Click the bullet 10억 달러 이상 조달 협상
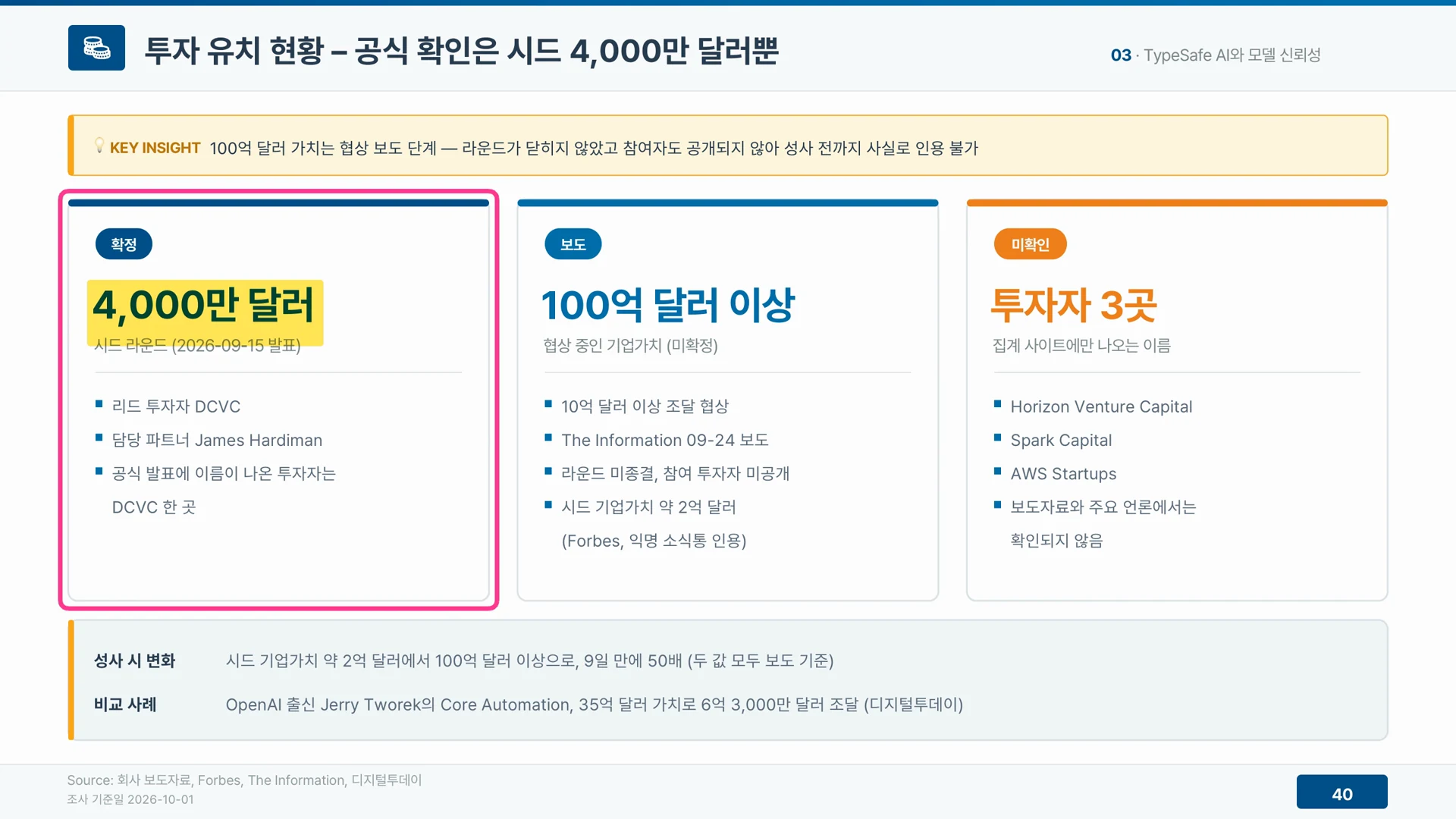 pos(645,406)
